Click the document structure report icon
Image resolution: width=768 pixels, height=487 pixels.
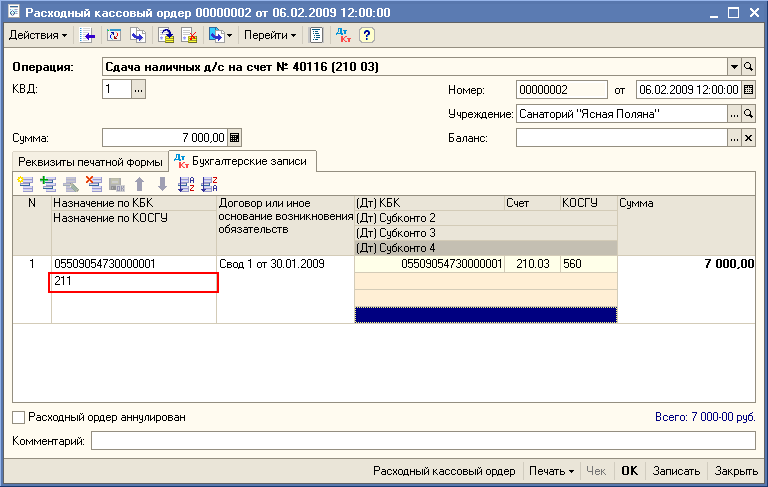tap(316, 35)
